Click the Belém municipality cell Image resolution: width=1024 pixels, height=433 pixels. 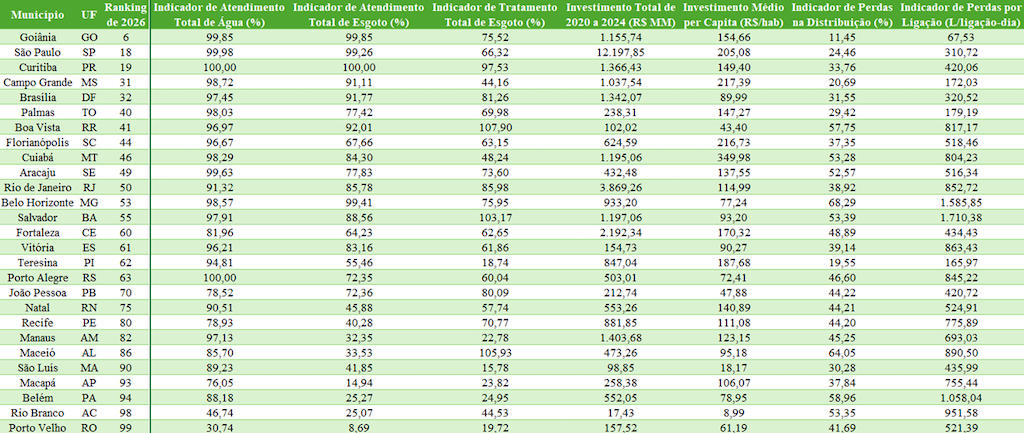pos(38,398)
